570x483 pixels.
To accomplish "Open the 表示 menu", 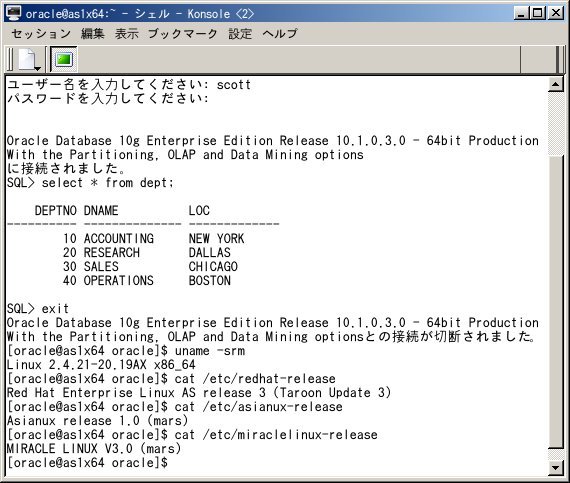I will point(127,33).
